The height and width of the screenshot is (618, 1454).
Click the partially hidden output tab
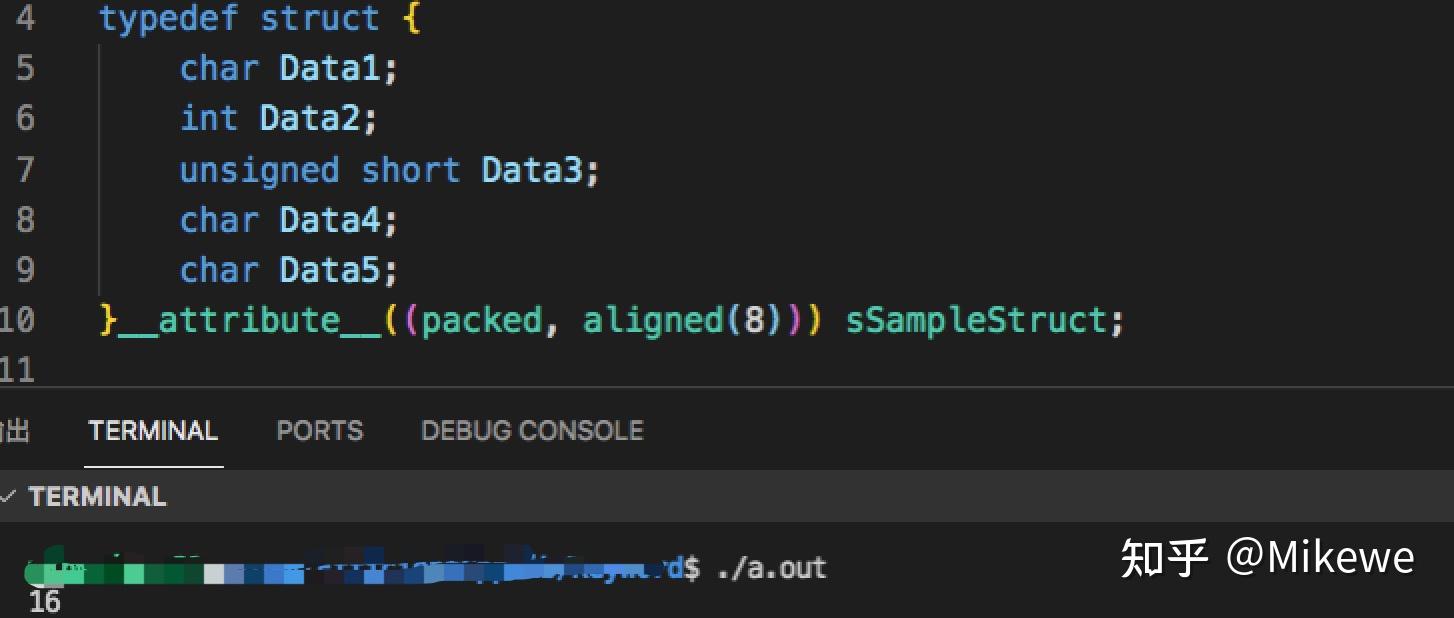[14, 431]
